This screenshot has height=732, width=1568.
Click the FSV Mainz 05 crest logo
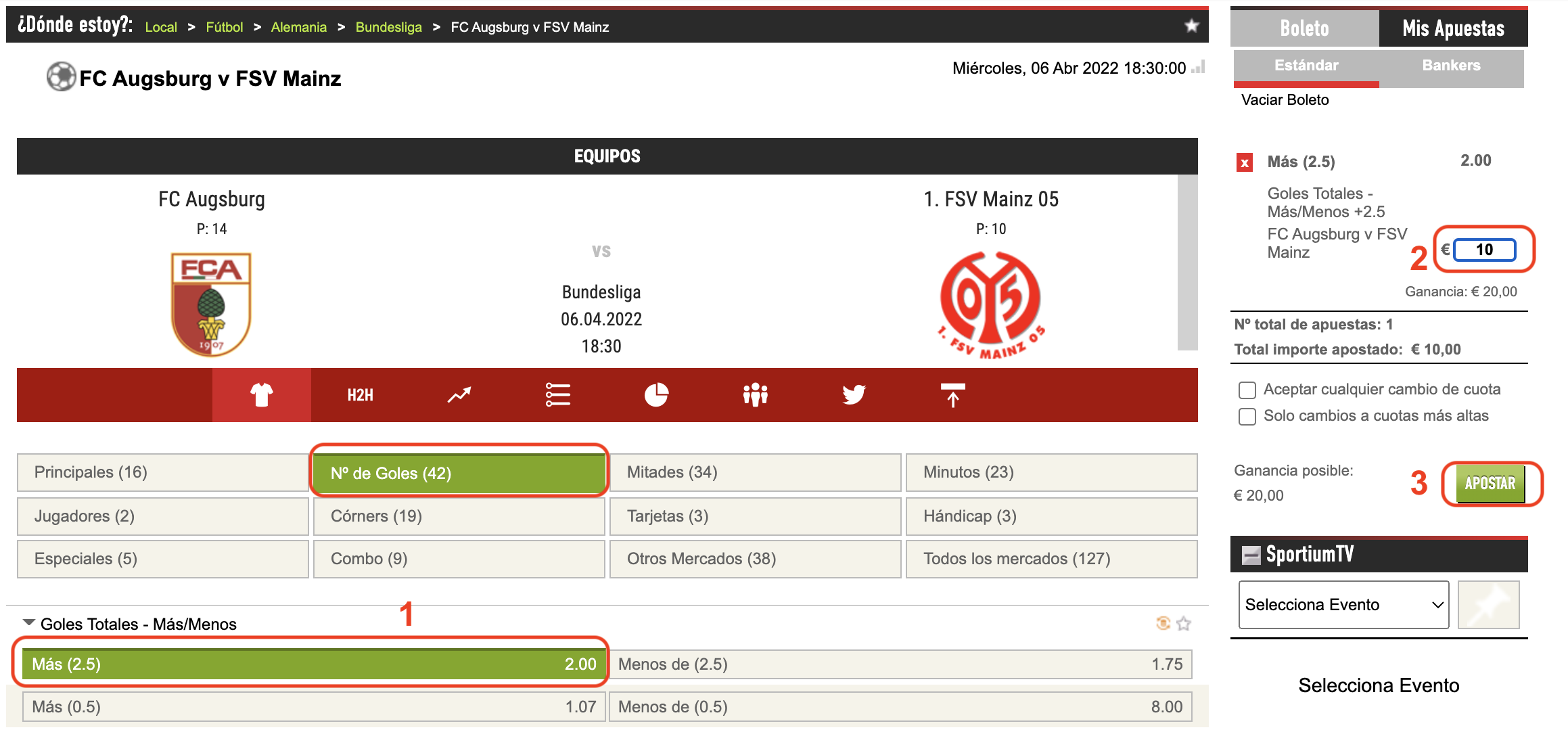[991, 304]
